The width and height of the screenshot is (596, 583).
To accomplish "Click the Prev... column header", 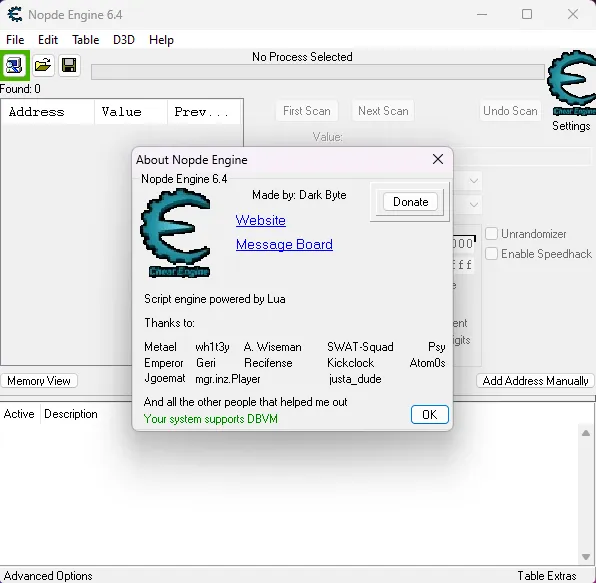I will [204, 112].
